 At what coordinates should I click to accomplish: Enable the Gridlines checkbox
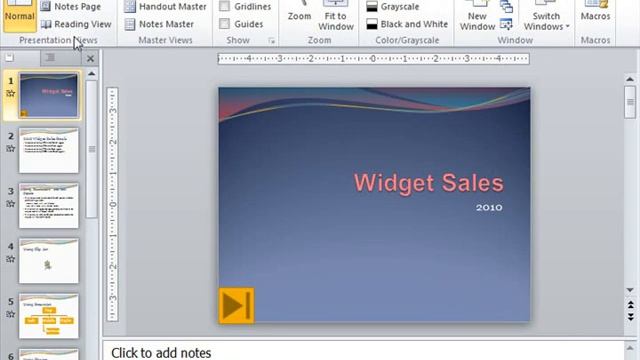224,7
